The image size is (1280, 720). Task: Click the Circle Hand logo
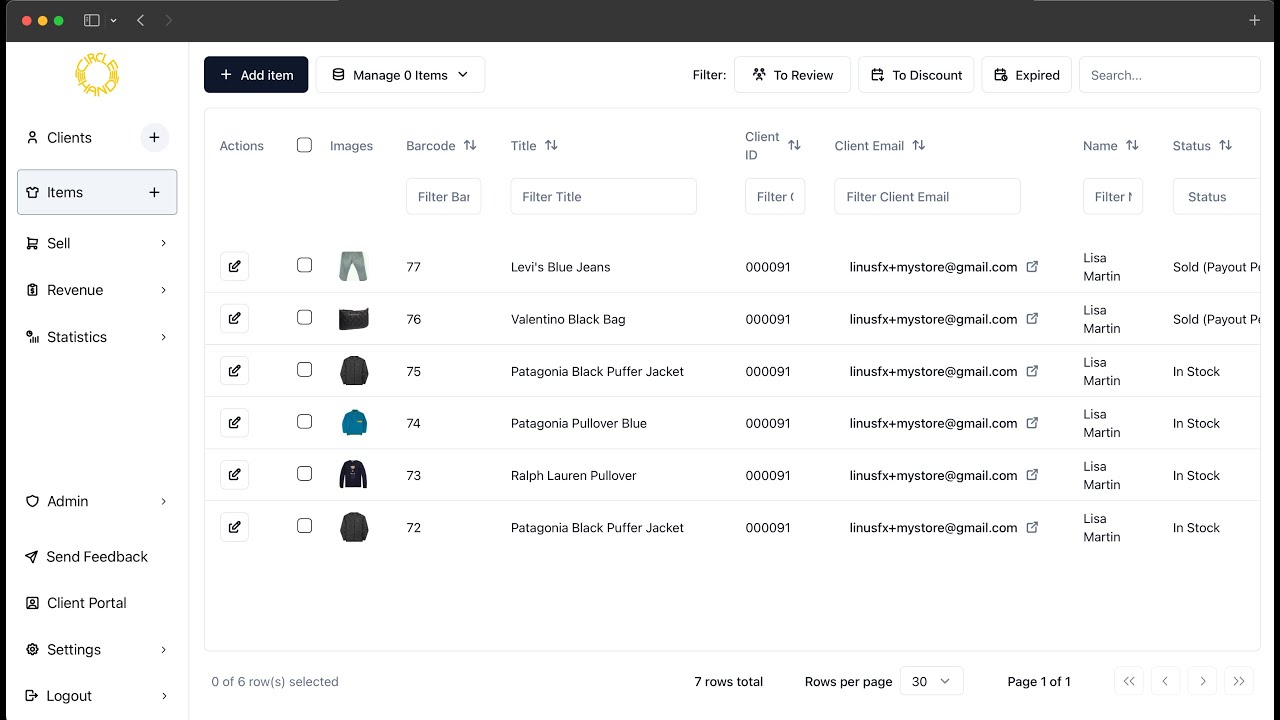[97, 76]
